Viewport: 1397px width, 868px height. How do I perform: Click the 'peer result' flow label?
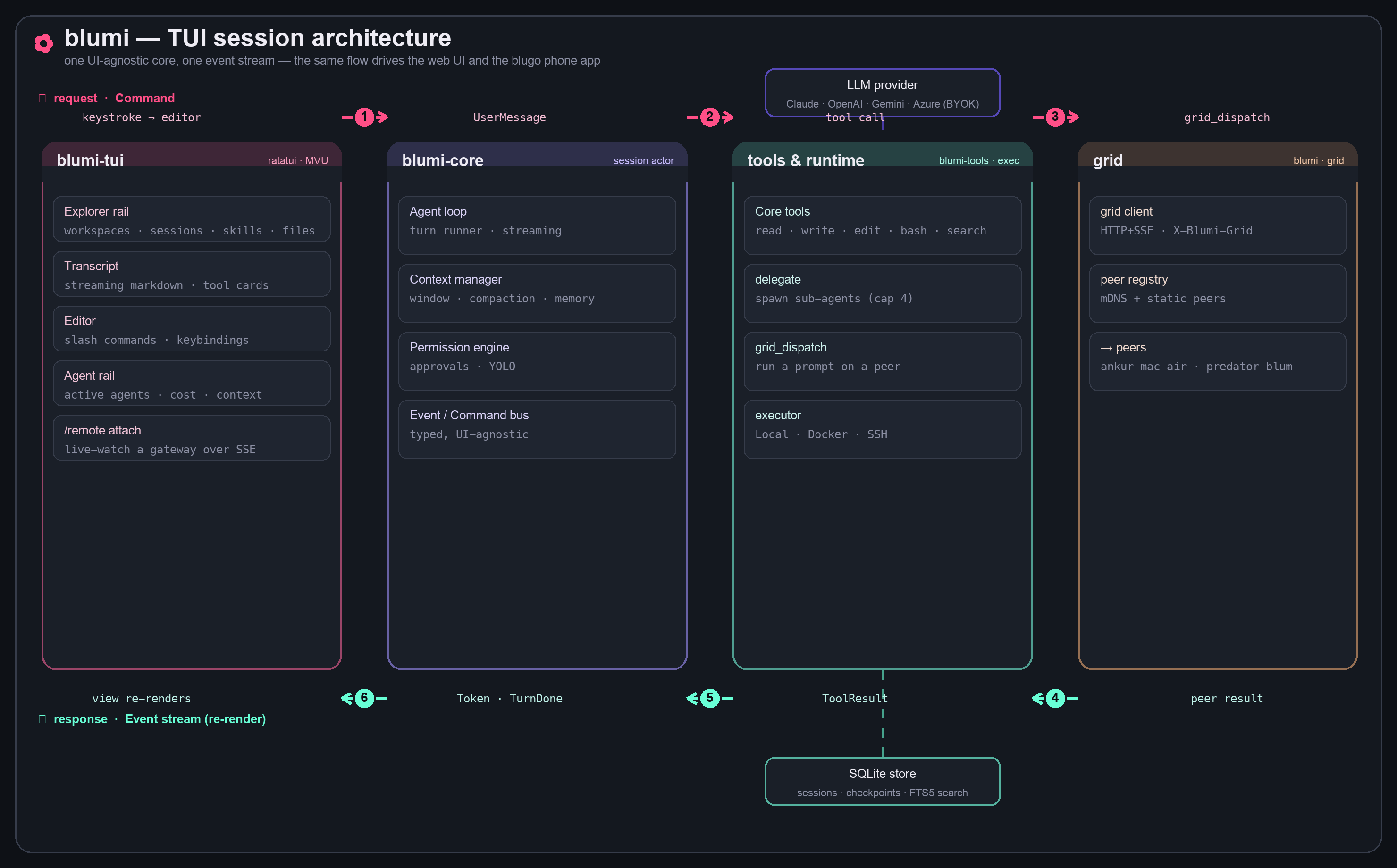click(x=1227, y=699)
